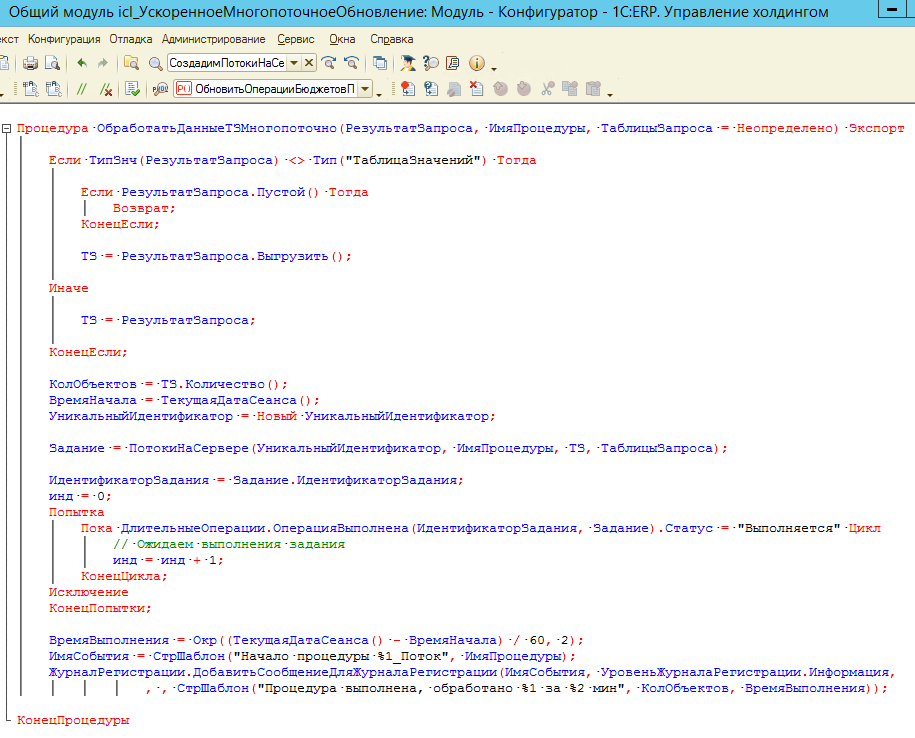Click the procedure box showing ОбновитьОперацииБюджетовП

266,89
